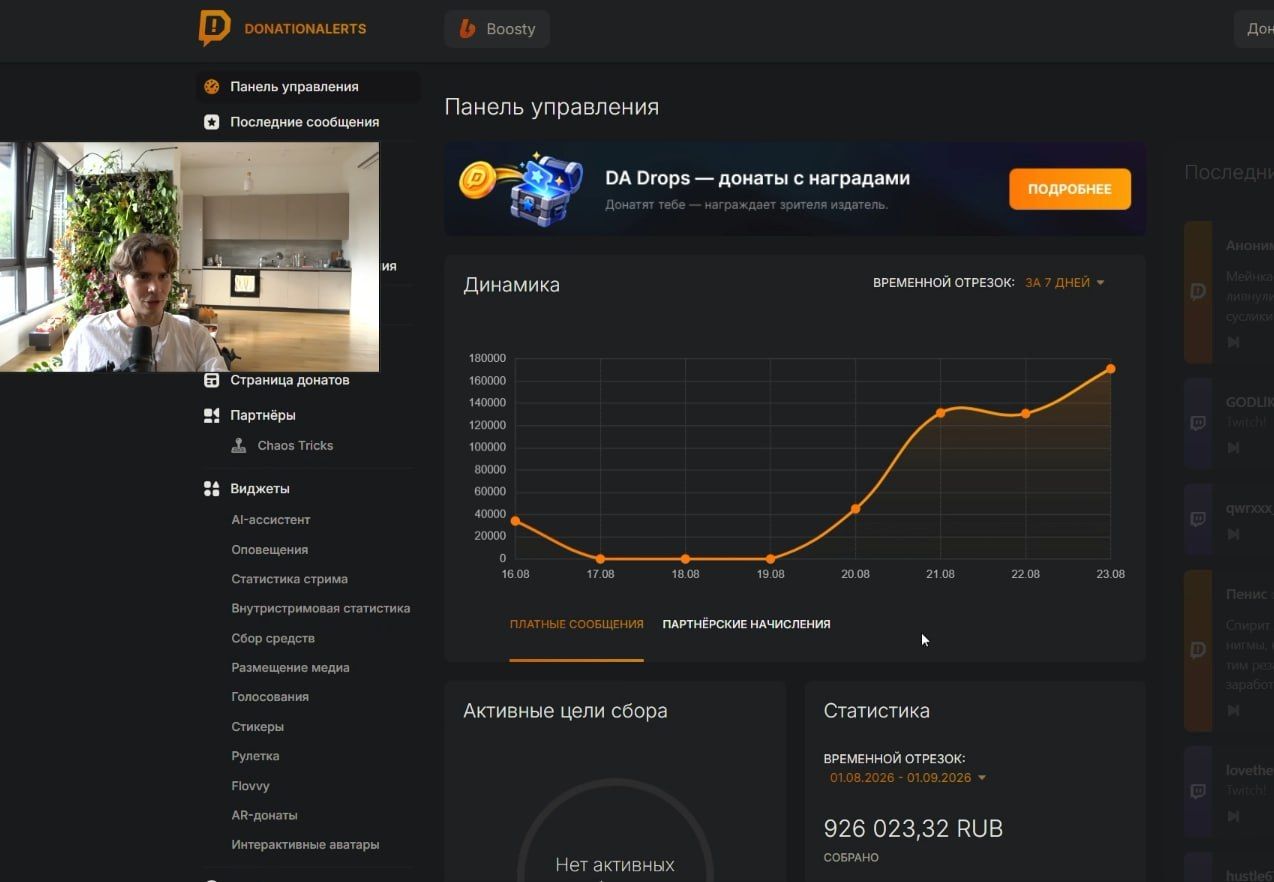Open the AI-ассистент widget
Viewport: 1274px width, 882px height.
(271, 520)
